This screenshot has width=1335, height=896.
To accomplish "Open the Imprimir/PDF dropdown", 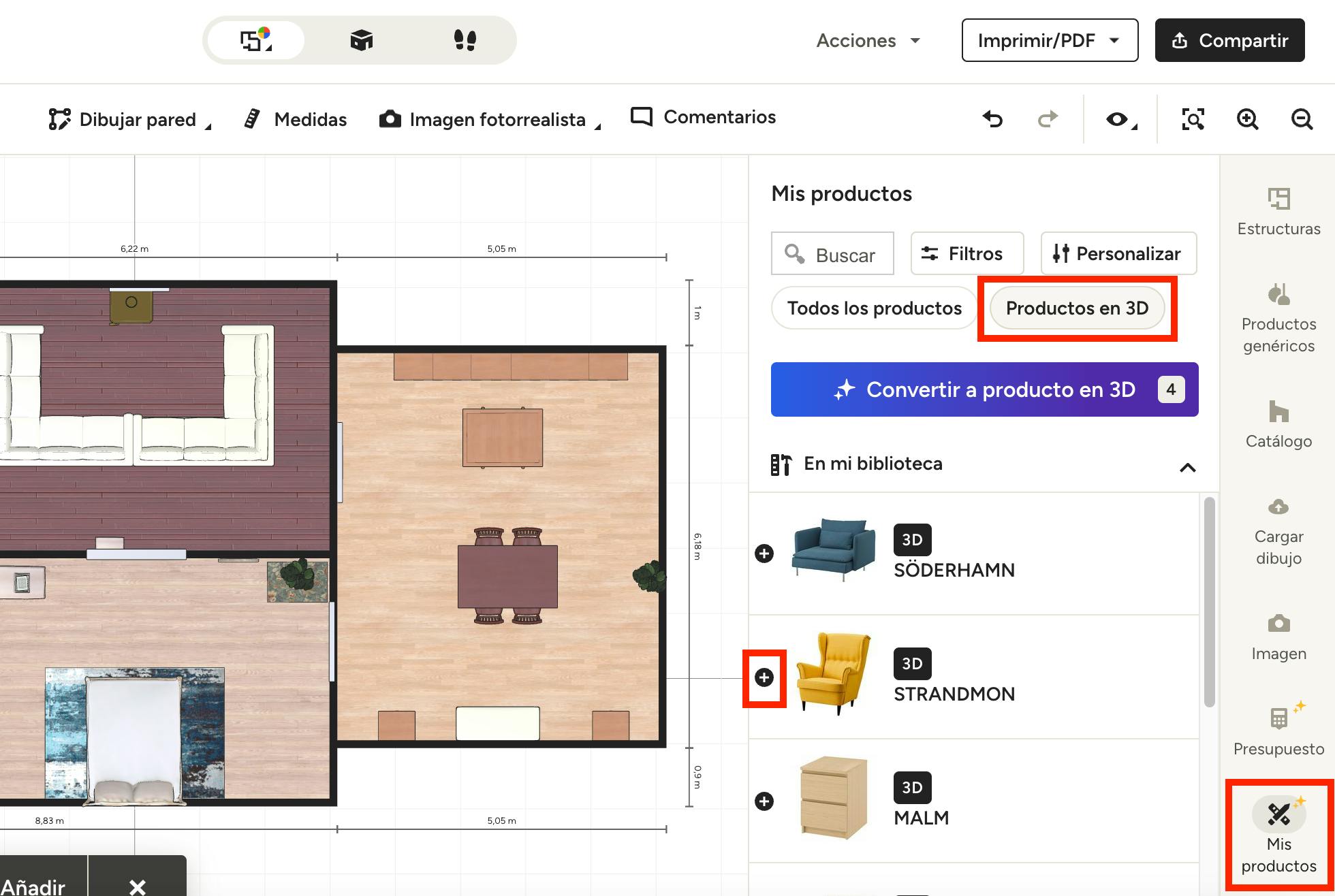I will (x=1049, y=40).
